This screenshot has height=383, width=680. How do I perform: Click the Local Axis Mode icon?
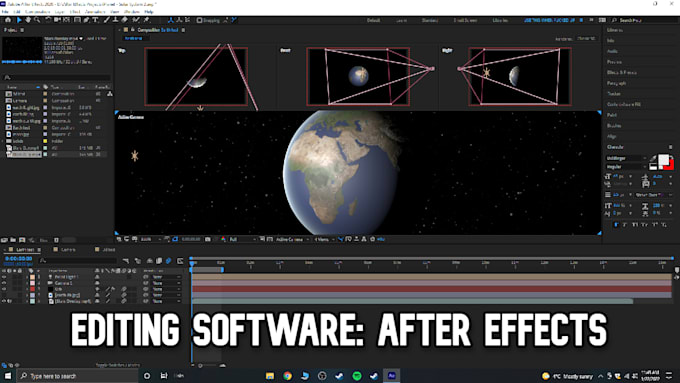coord(170,20)
